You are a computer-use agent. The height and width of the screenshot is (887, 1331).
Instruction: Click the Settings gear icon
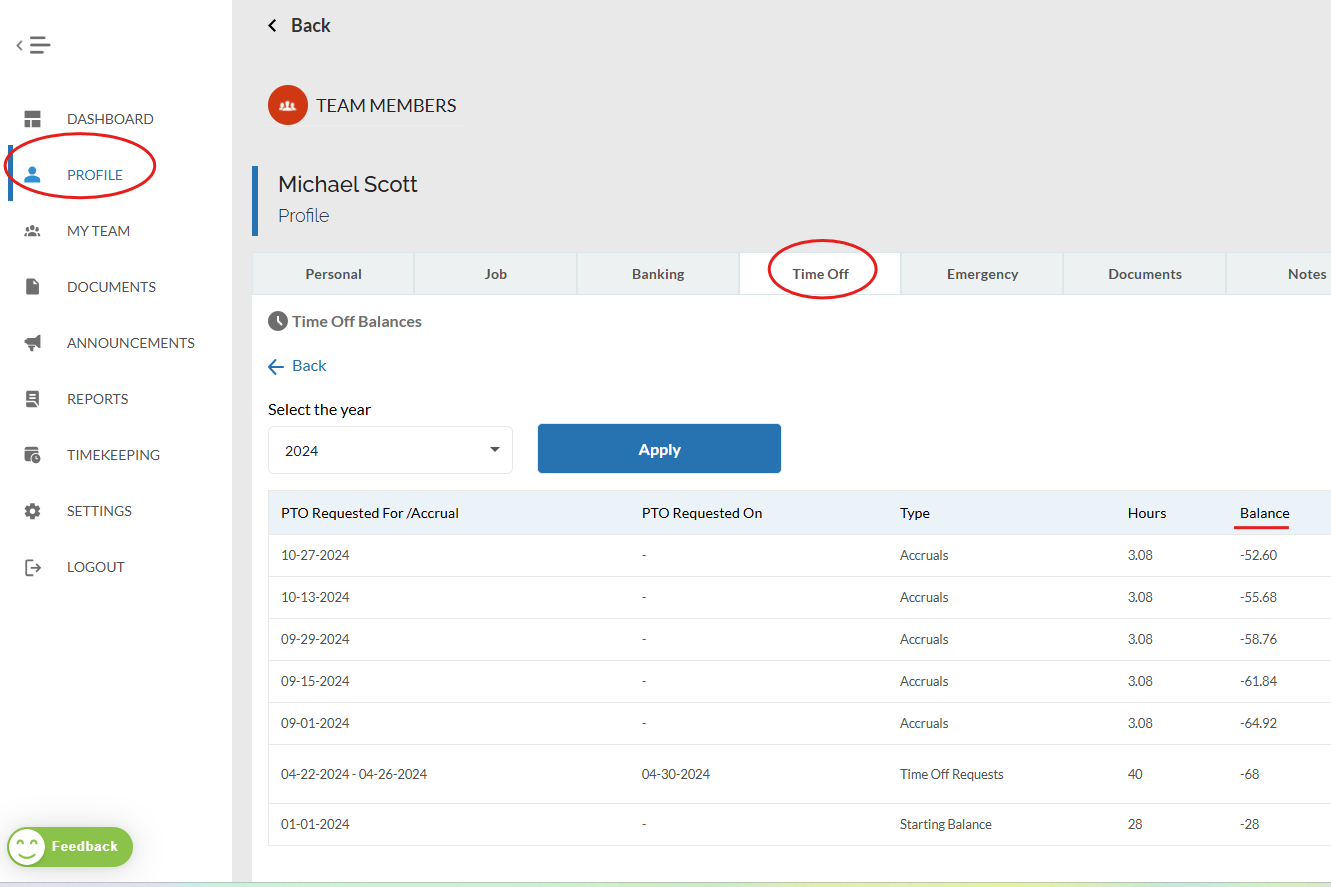point(33,511)
